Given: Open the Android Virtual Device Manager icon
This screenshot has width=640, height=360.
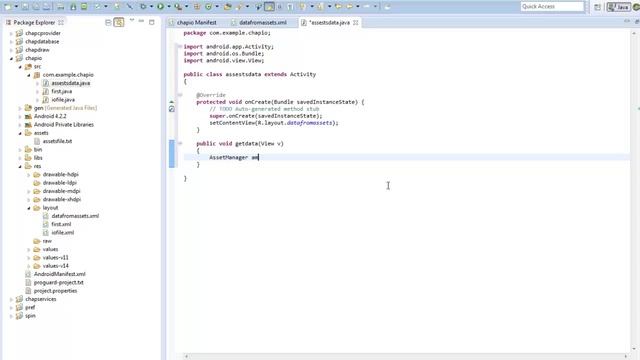Looking at the screenshot, I should click(84, 7).
